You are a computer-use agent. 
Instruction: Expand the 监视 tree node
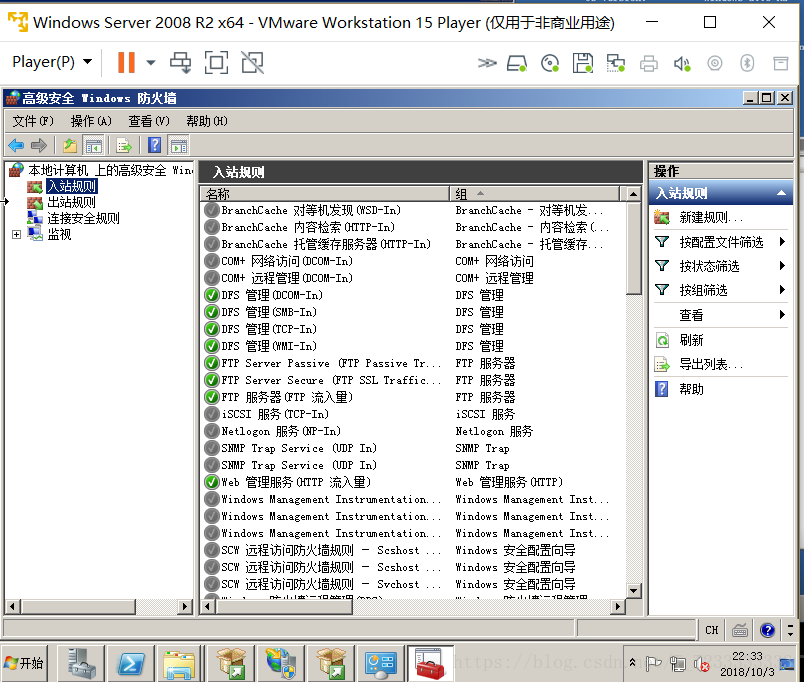pos(16,234)
